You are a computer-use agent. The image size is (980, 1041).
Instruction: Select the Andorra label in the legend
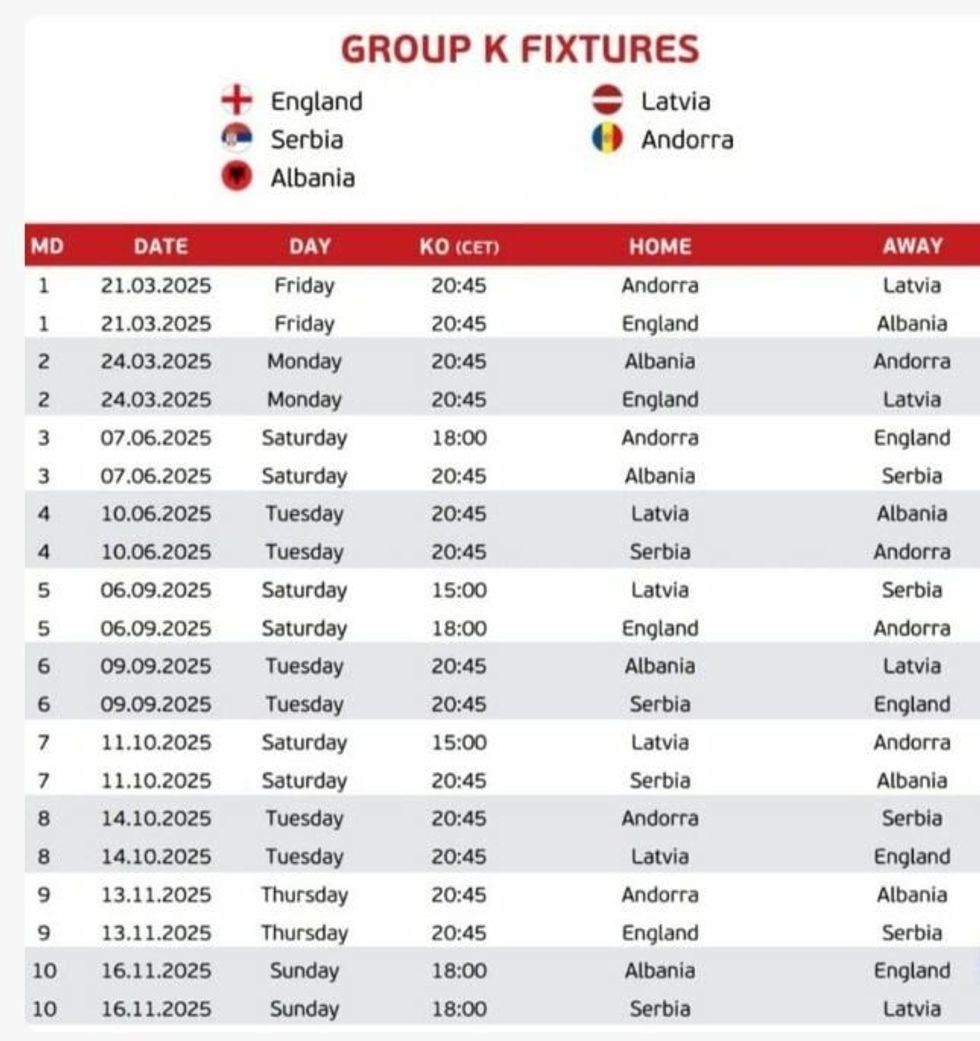687,139
